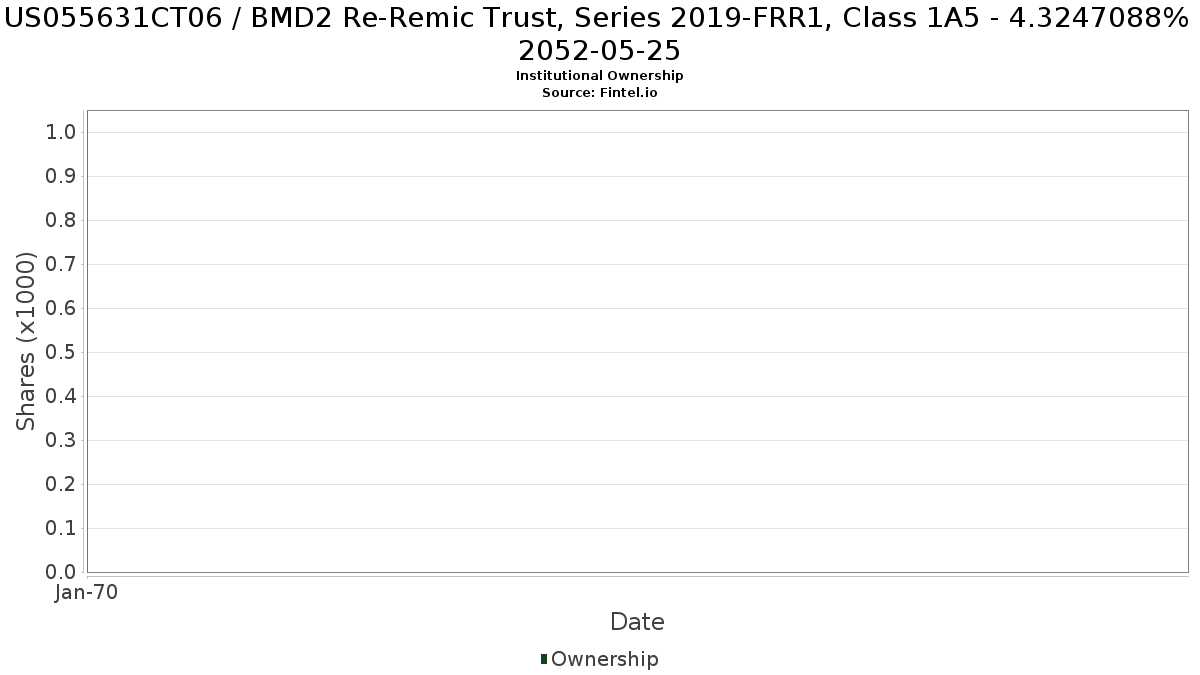
Task: Click the Source: Fintel.io text
Action: click(x=600, y=93)
